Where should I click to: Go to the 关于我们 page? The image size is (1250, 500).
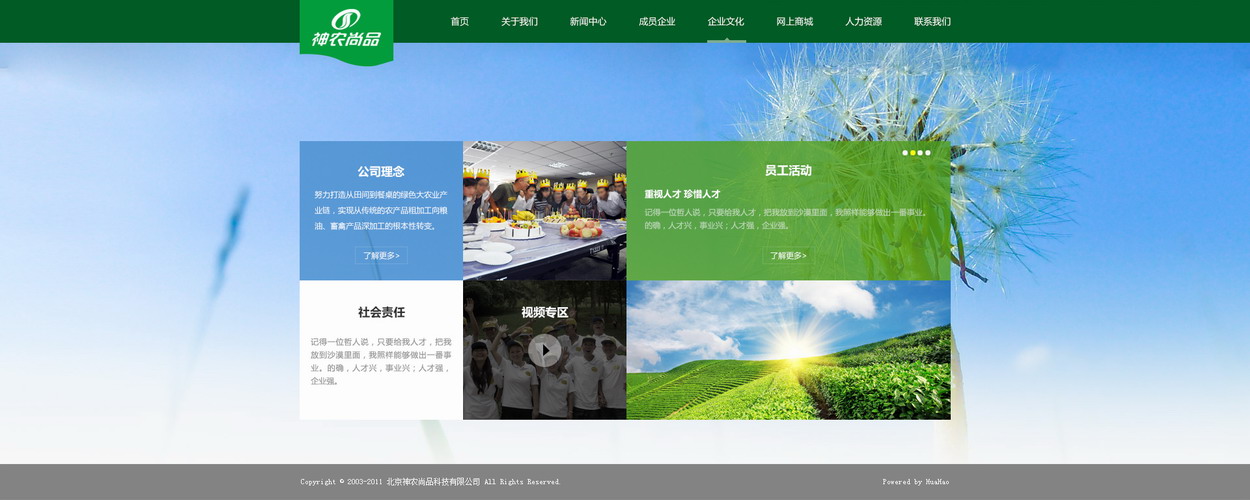tap(519, 21)
